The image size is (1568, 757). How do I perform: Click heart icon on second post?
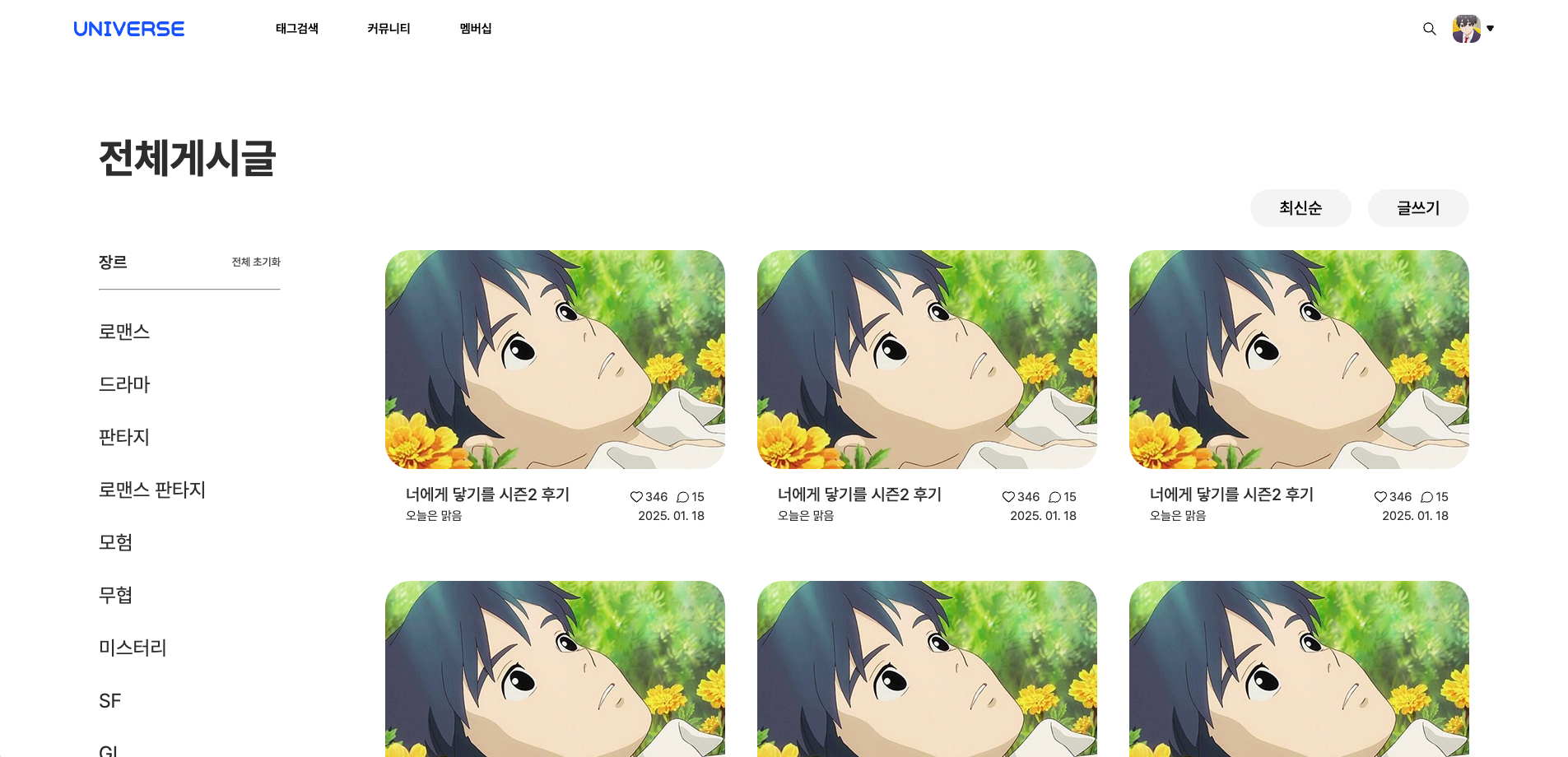(1008, 497)
